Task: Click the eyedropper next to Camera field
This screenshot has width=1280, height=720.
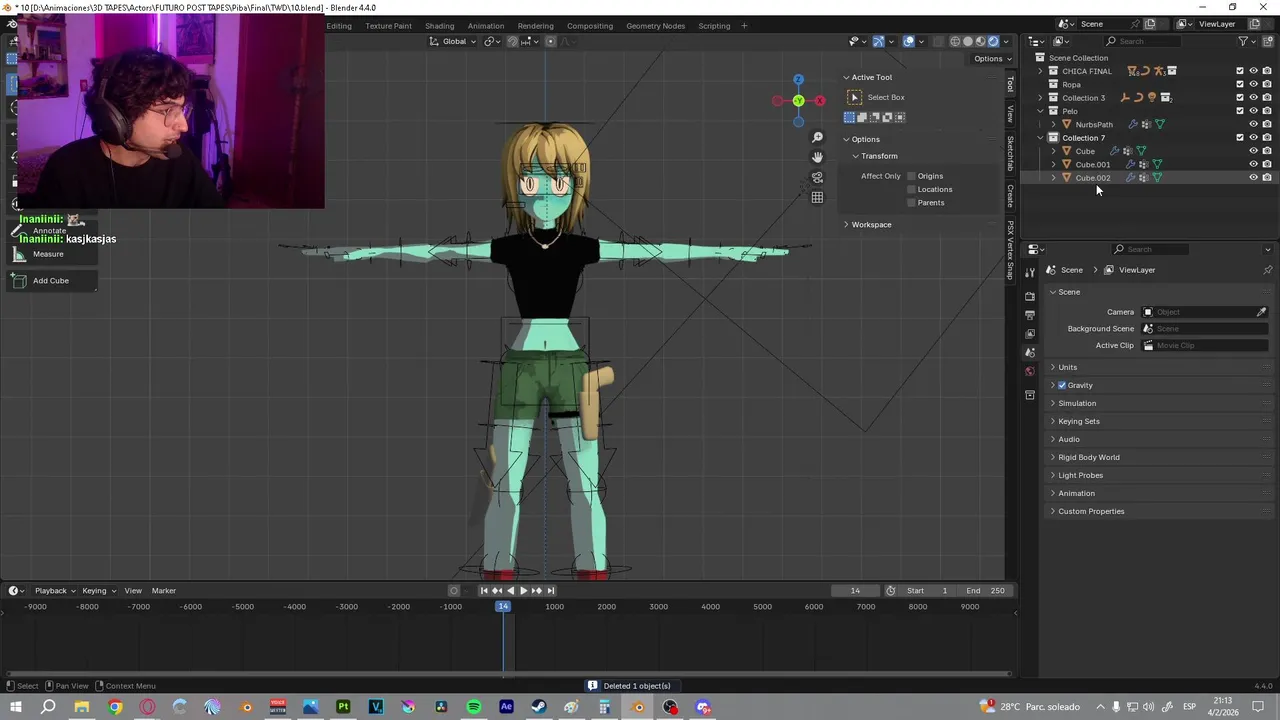Action: [x=1261, y=312]
